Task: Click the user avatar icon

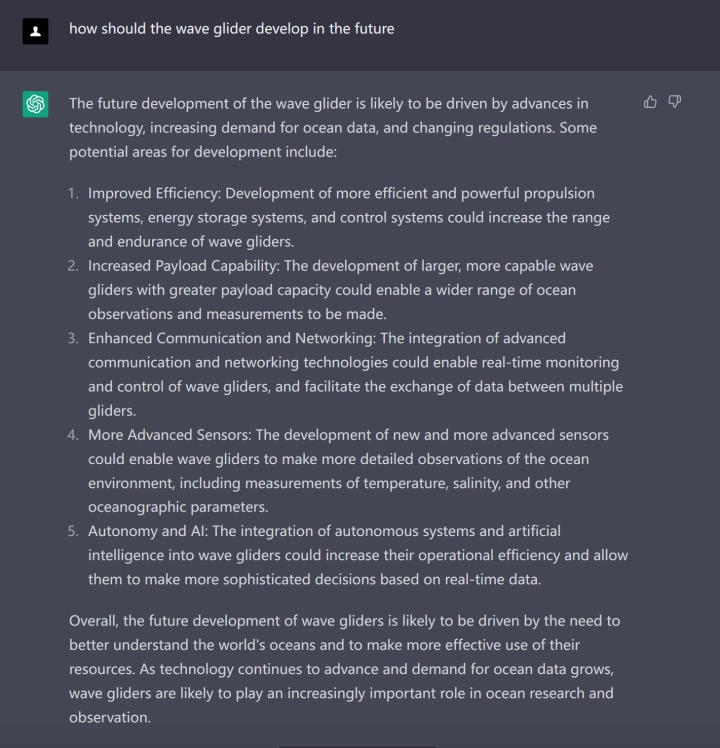Action: (35, 31)
